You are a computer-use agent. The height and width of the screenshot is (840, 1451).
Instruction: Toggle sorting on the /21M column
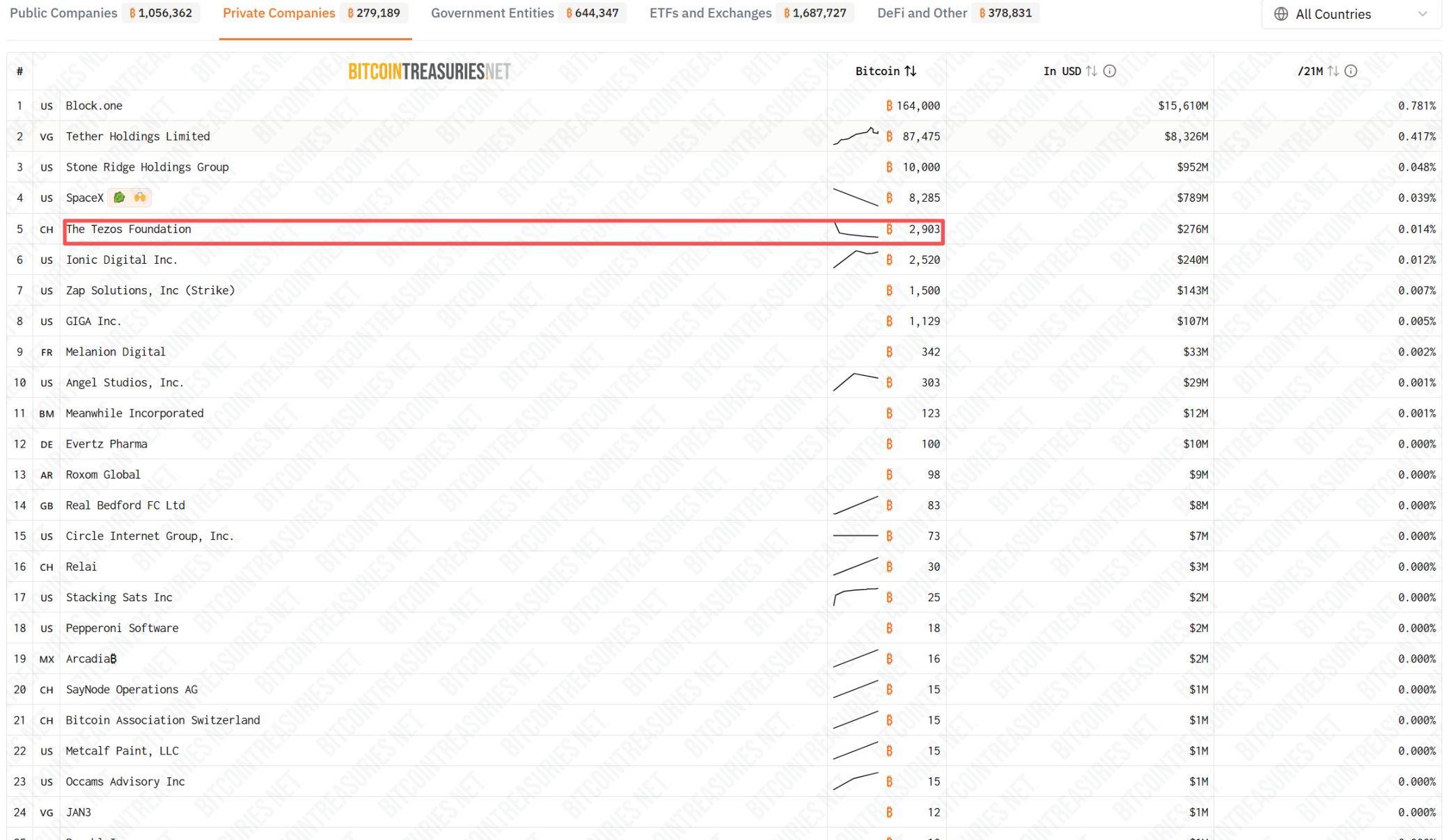tap(1333, 70)
